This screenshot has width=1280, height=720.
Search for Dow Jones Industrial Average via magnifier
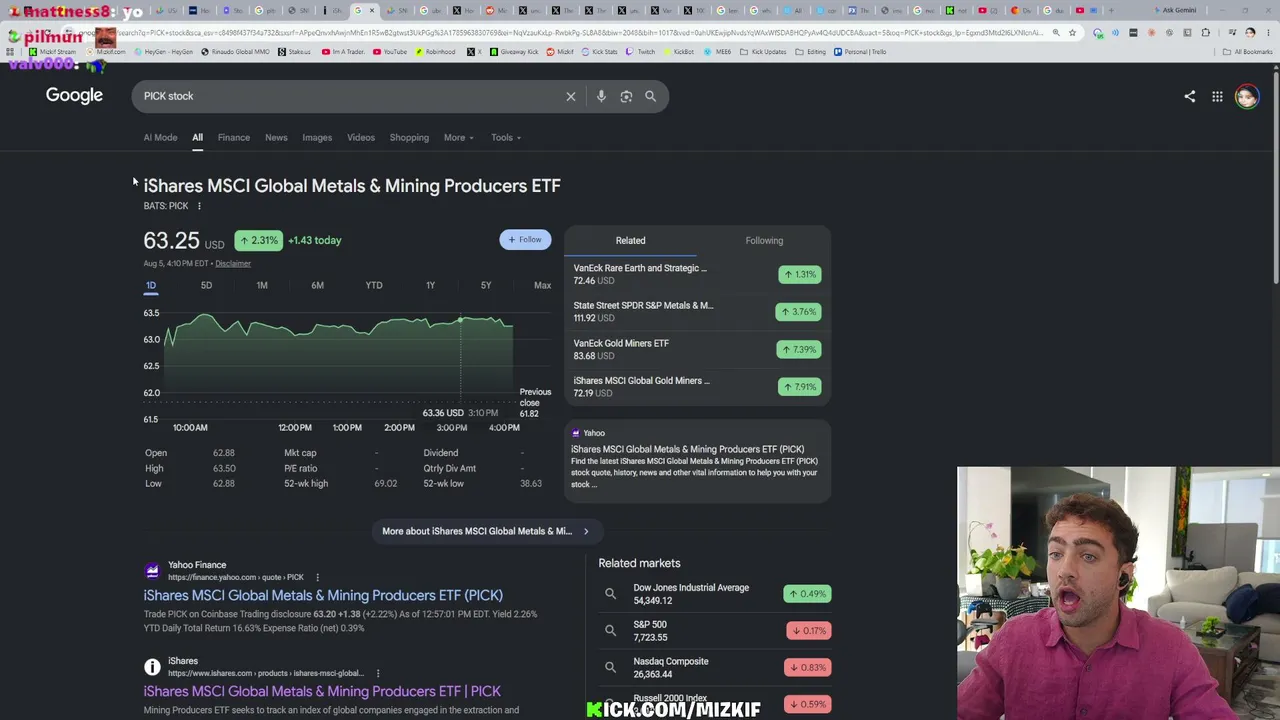610,594
